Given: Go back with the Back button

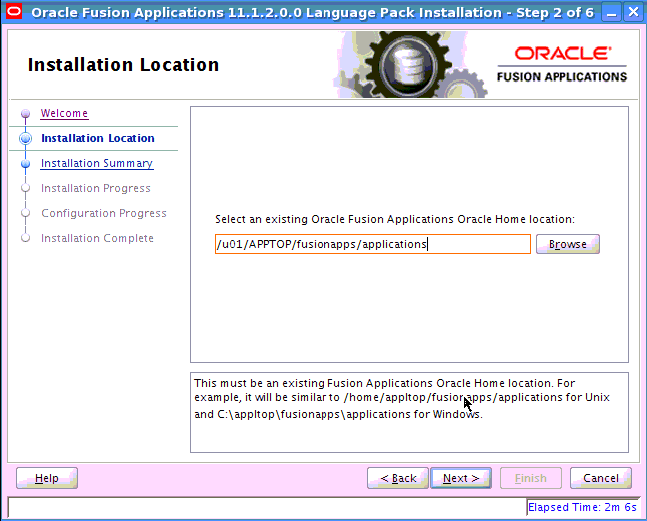Looking at the screenshot, I should [x=398, y=478].
